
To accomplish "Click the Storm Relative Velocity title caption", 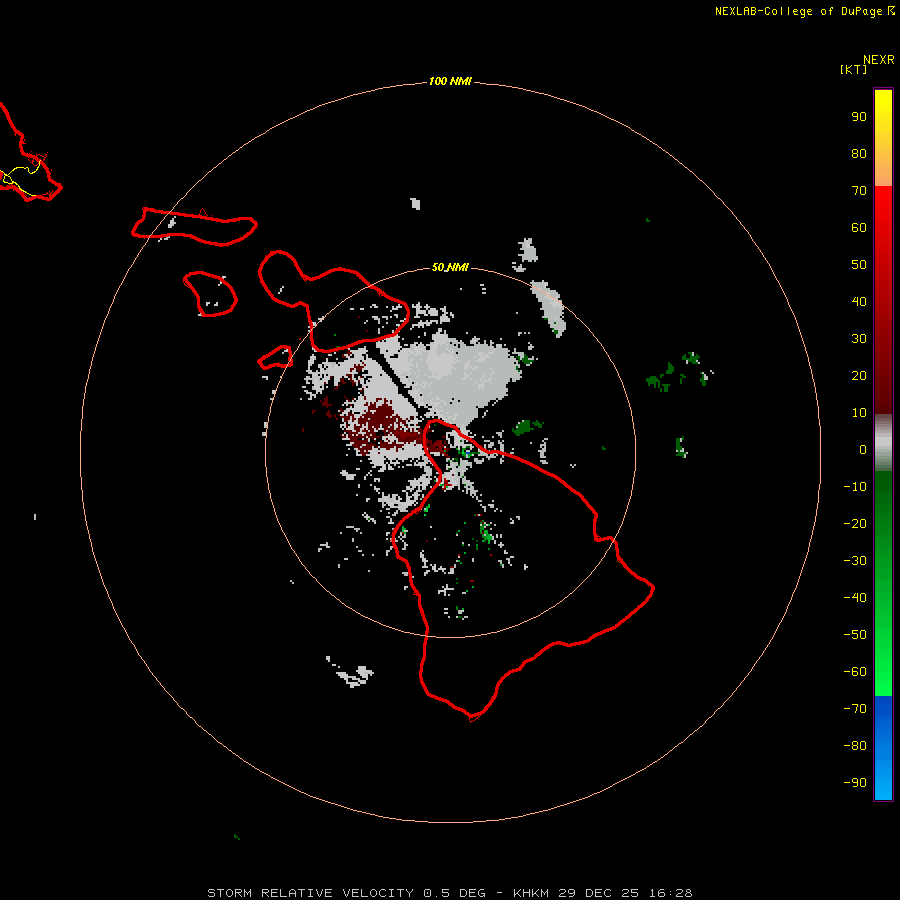I will (x=449, y=893).
